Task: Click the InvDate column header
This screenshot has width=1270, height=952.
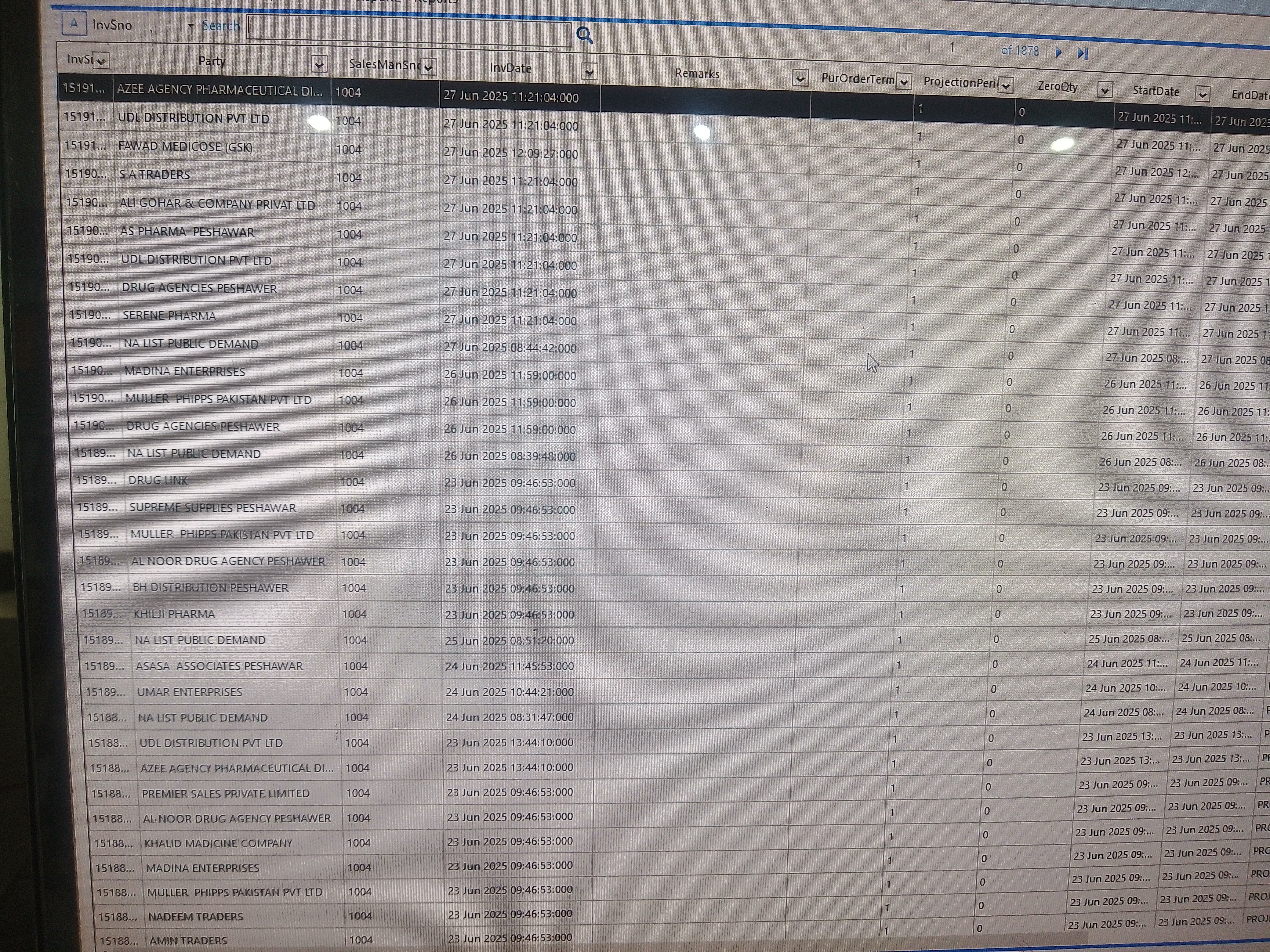Action: tap(510, 68)
